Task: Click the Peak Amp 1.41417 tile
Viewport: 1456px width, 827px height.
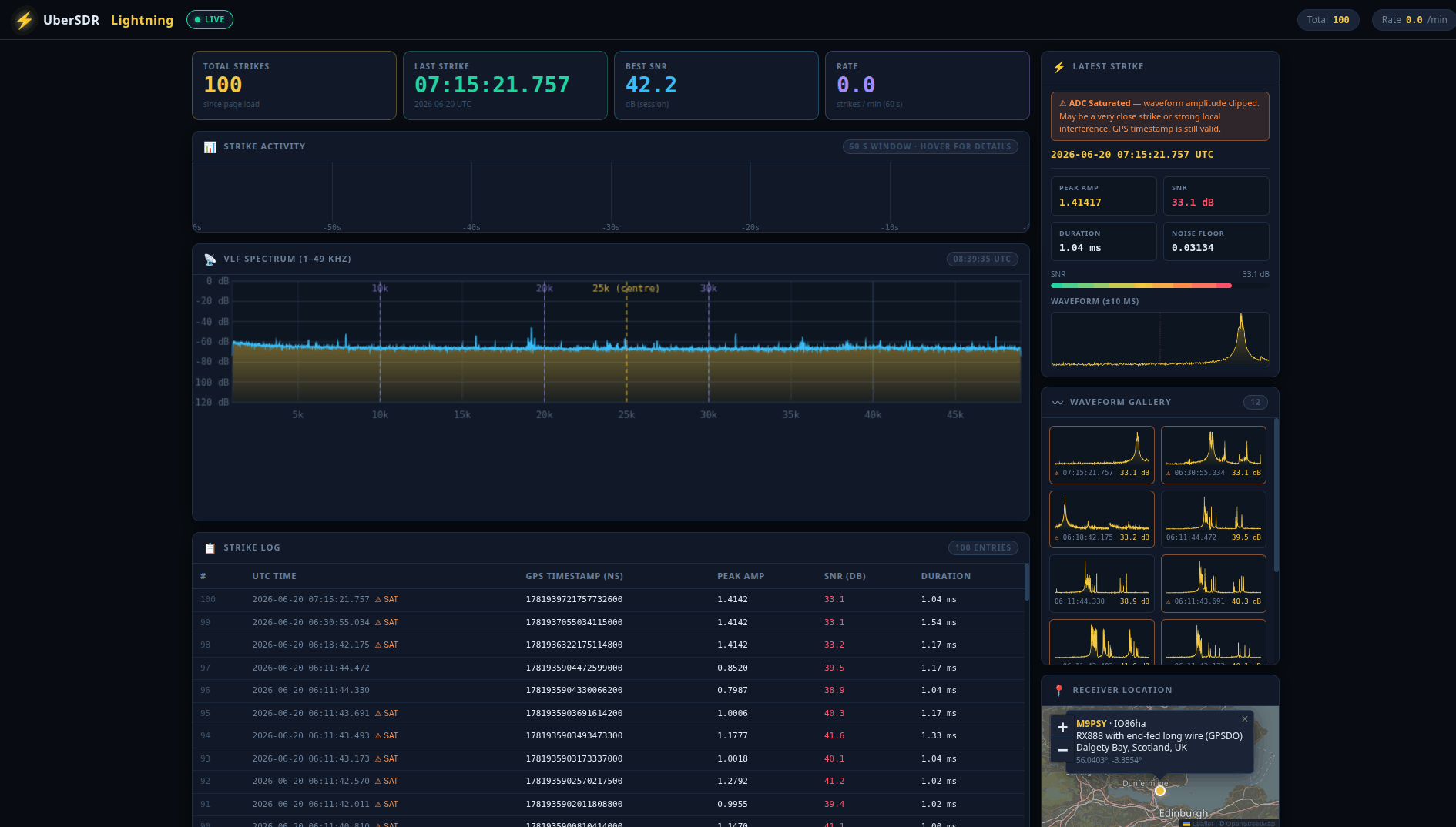Action: point(1103,196)
